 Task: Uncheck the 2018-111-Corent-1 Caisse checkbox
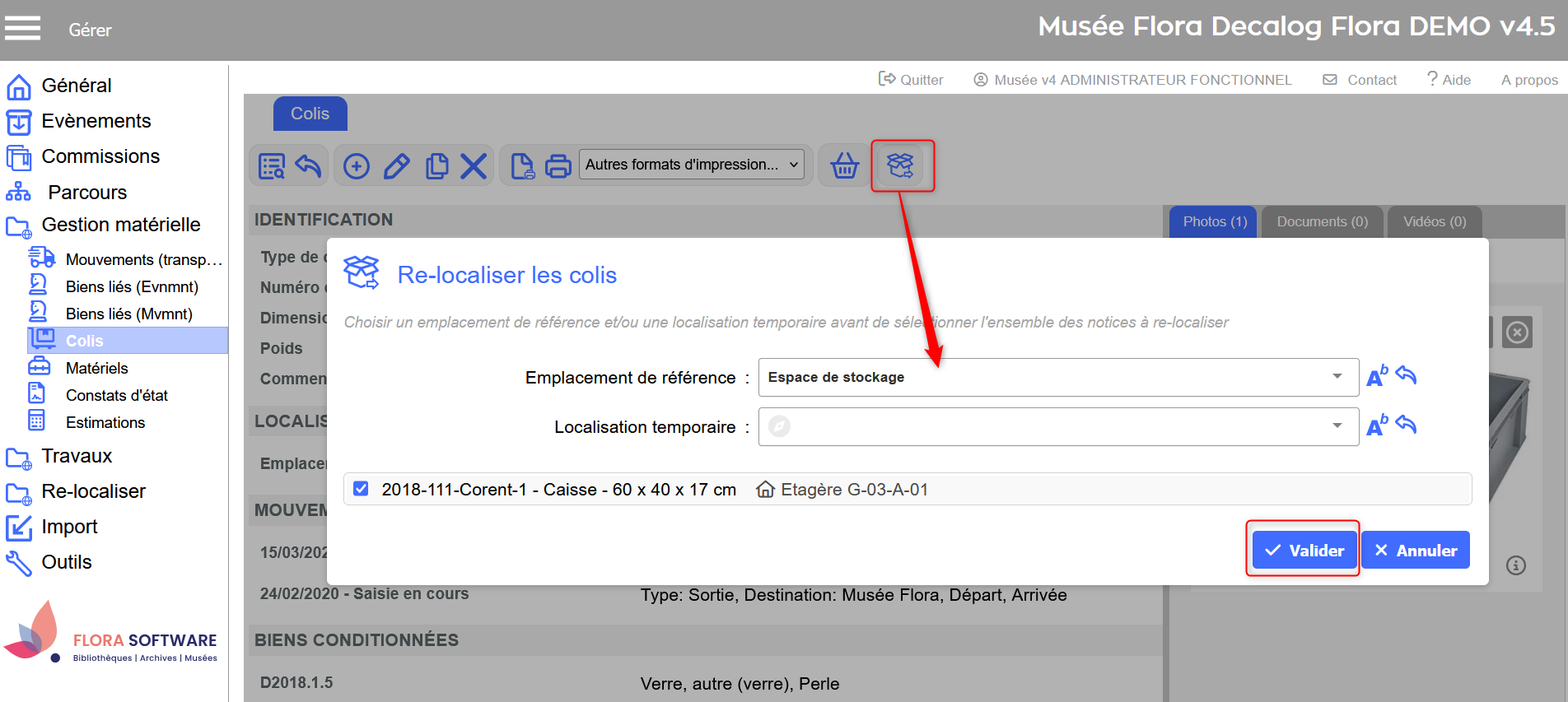[x=361, y=489]
